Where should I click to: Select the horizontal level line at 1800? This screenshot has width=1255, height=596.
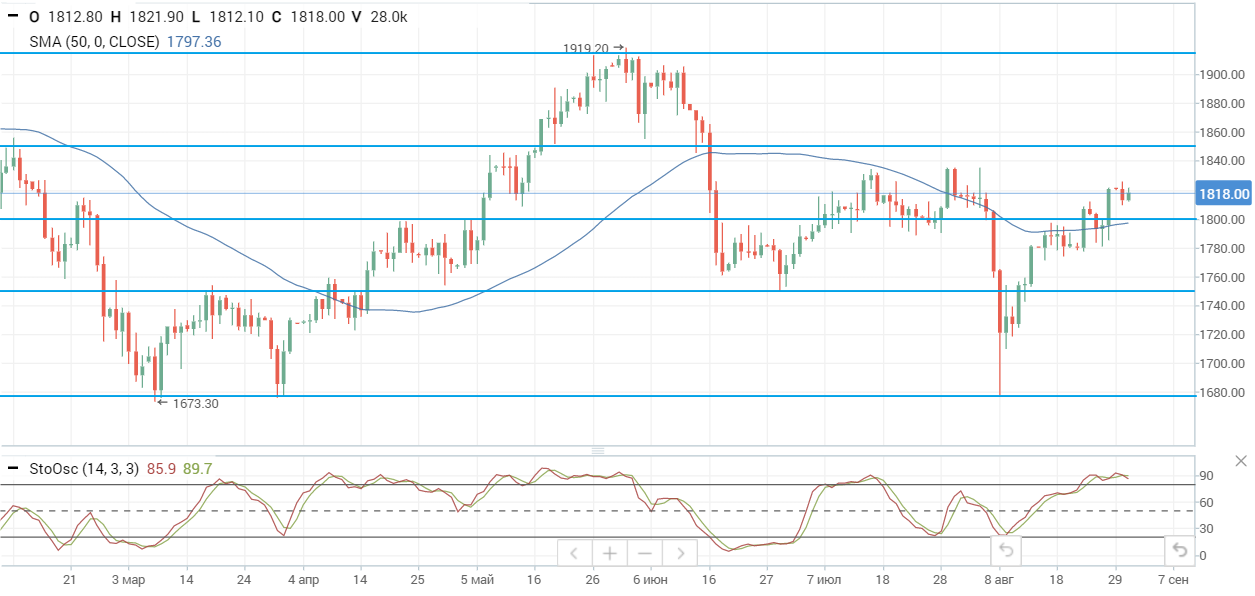point(598,219)
